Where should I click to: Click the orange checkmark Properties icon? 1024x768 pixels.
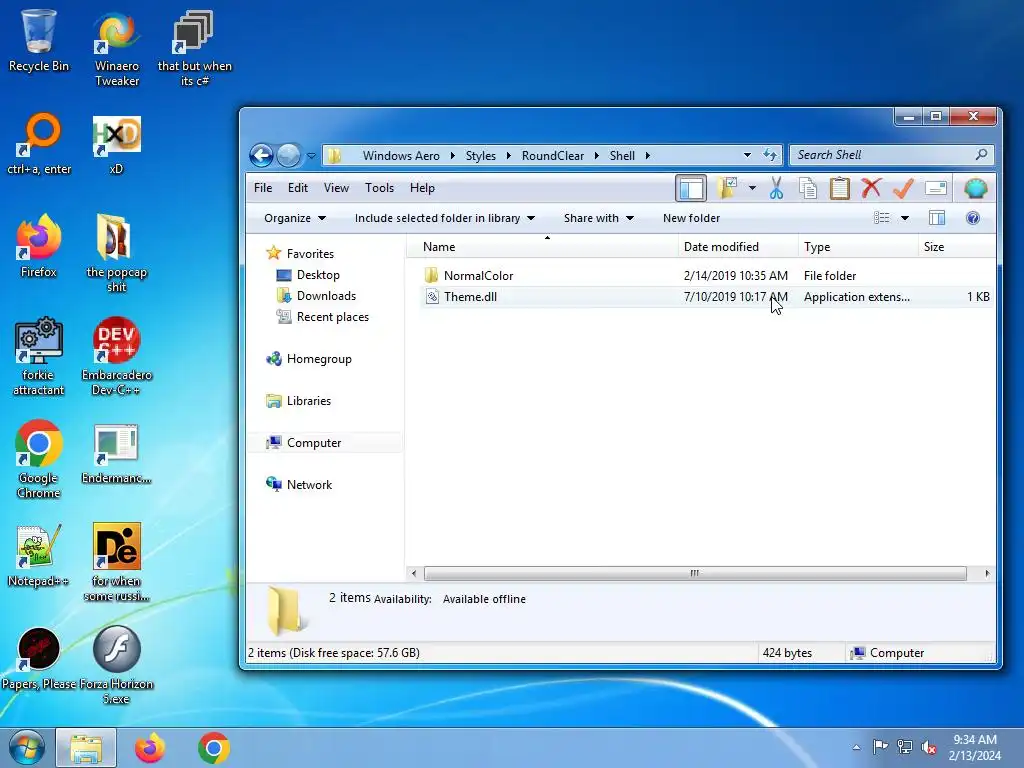click(903, 189)
